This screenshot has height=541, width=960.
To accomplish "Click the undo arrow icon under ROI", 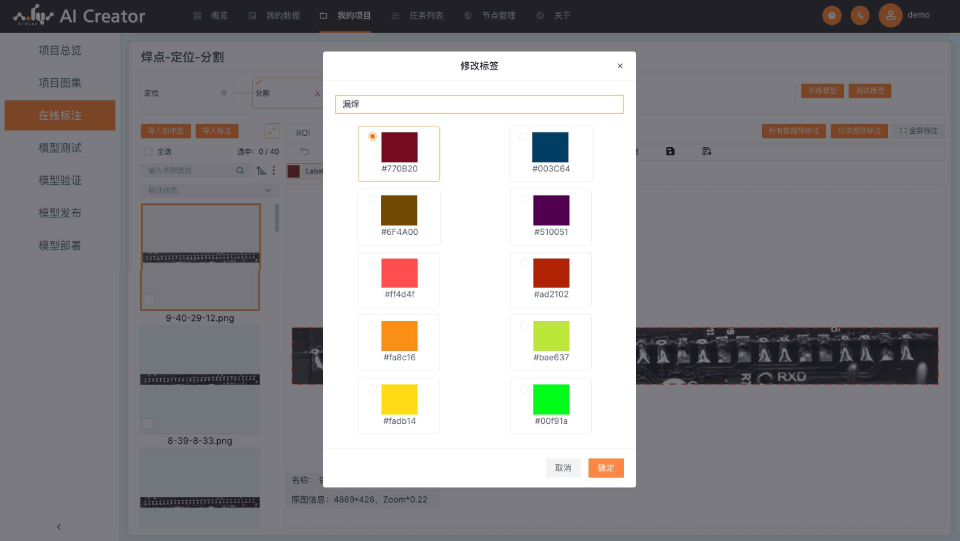I will click(x=305, y=151).
